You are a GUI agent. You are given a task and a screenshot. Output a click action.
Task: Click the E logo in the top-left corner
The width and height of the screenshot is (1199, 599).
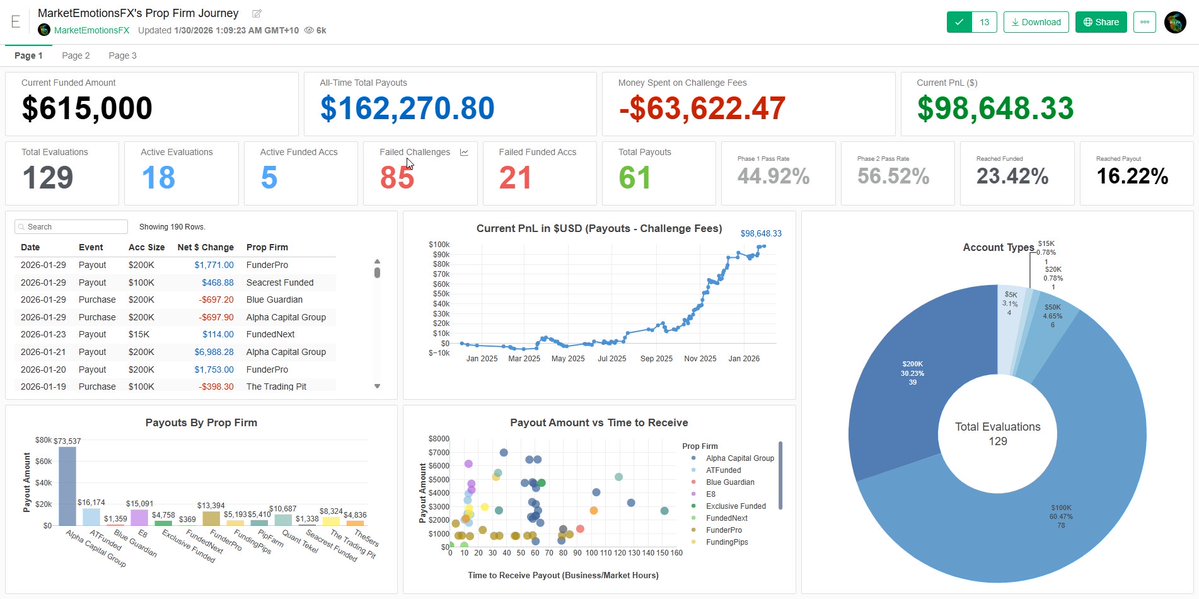coord(15,20)
